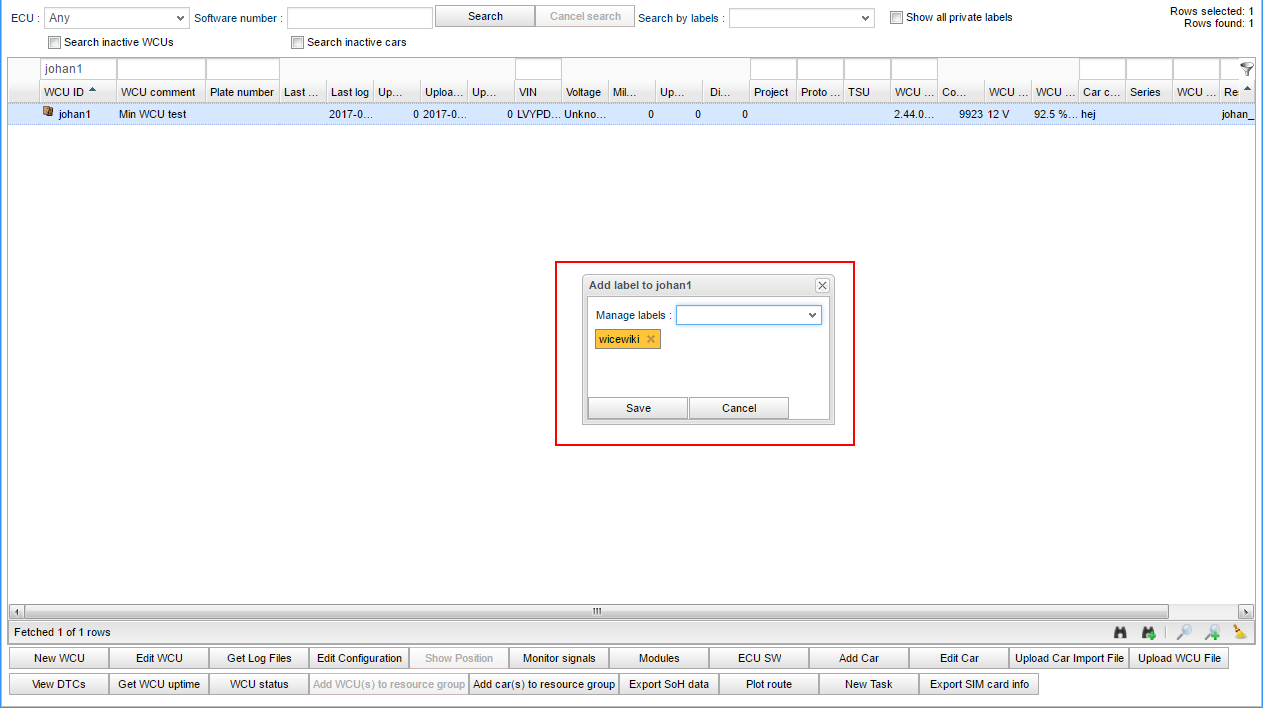Viewport: 1263px width, 708px height.
Task: Toggle Show all private labels
Action: click(897, 17)
